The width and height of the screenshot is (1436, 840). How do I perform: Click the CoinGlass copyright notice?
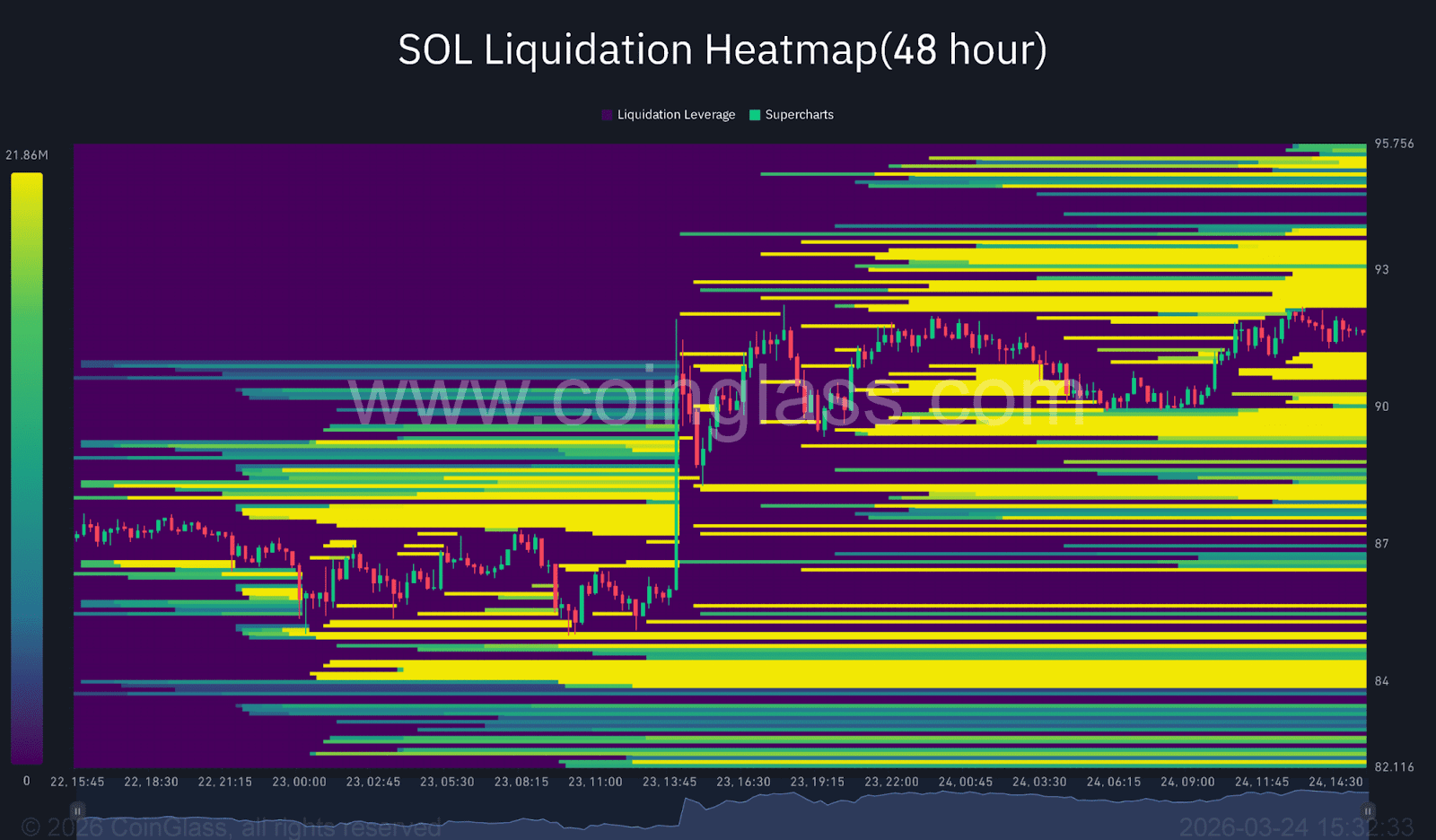[x=231, y=827]
